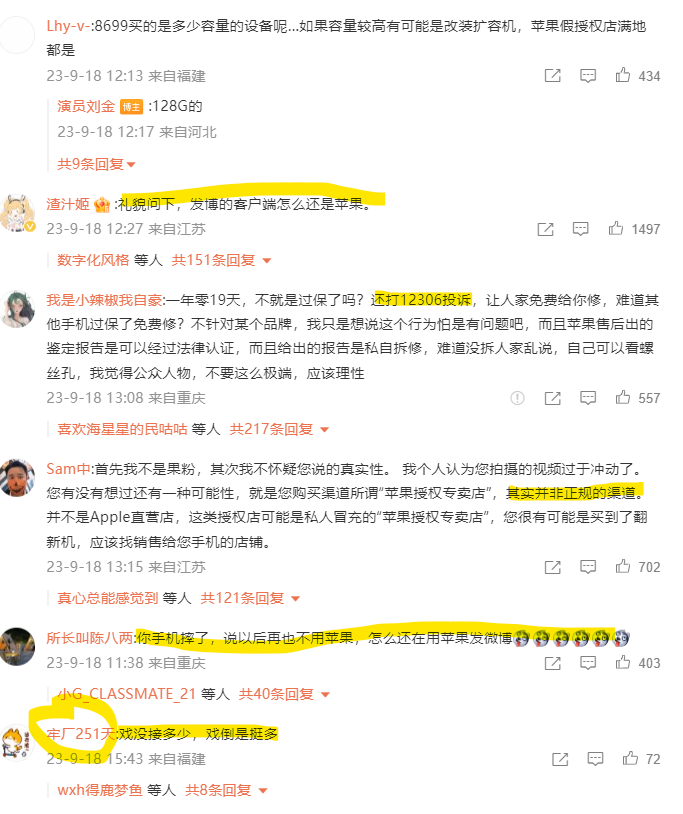Screen dimensions: 683x814
Task: Open reply icon on 渣汁姬 comment
Action: (580, 228)
